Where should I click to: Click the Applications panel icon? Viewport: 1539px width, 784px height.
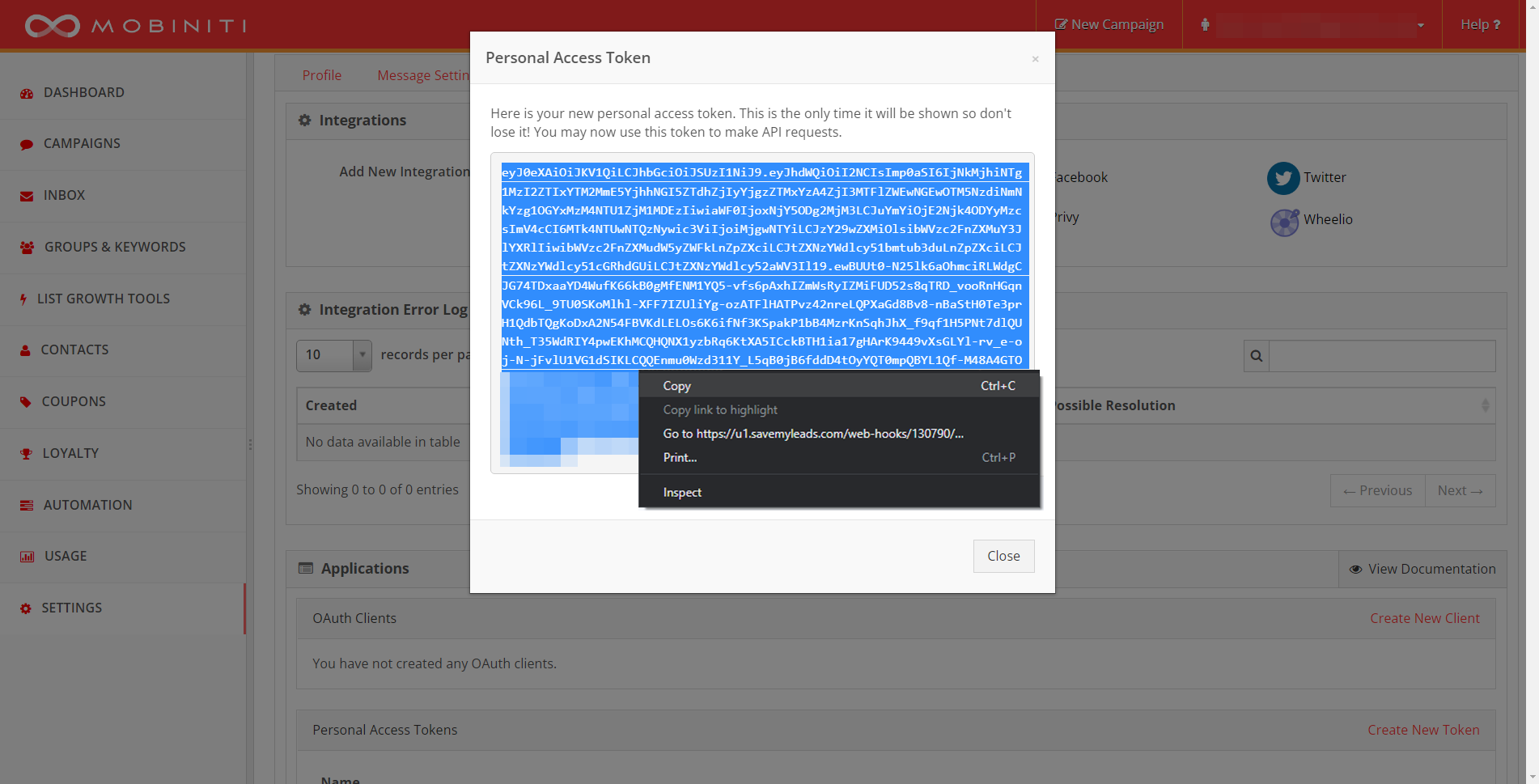(305, 568)
